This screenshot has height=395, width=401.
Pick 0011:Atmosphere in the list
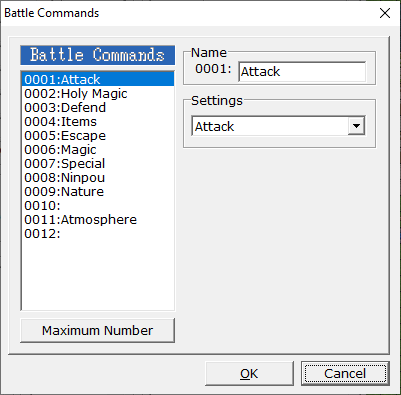98,219
